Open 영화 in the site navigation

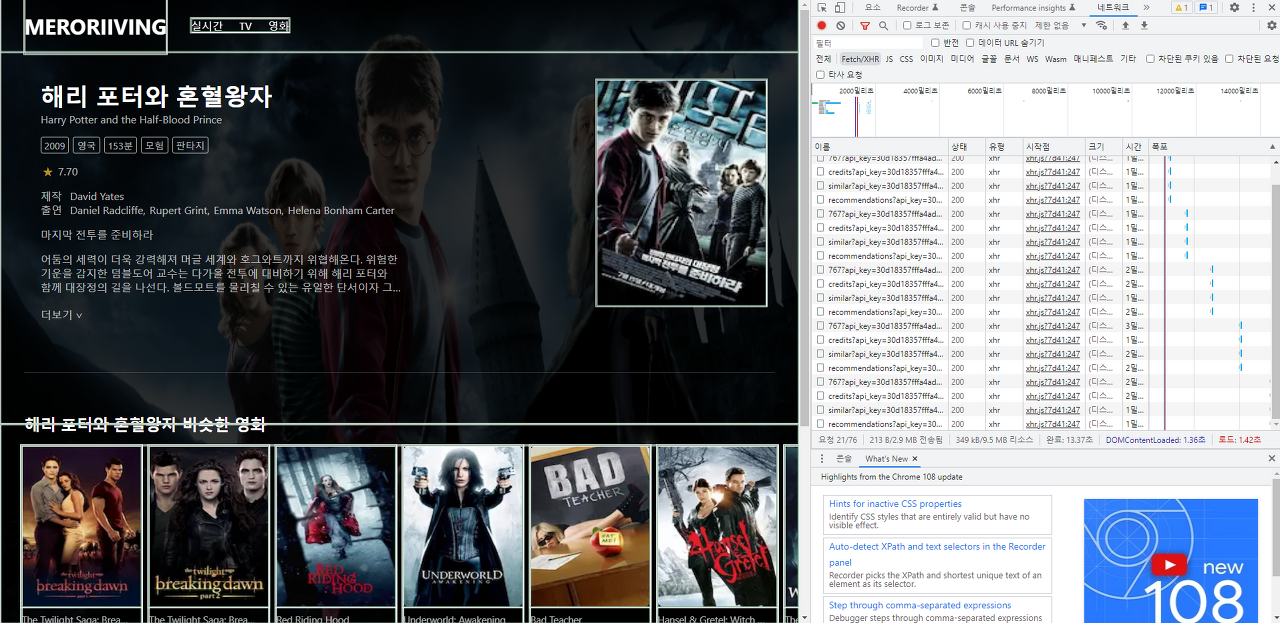coord(278,26)
